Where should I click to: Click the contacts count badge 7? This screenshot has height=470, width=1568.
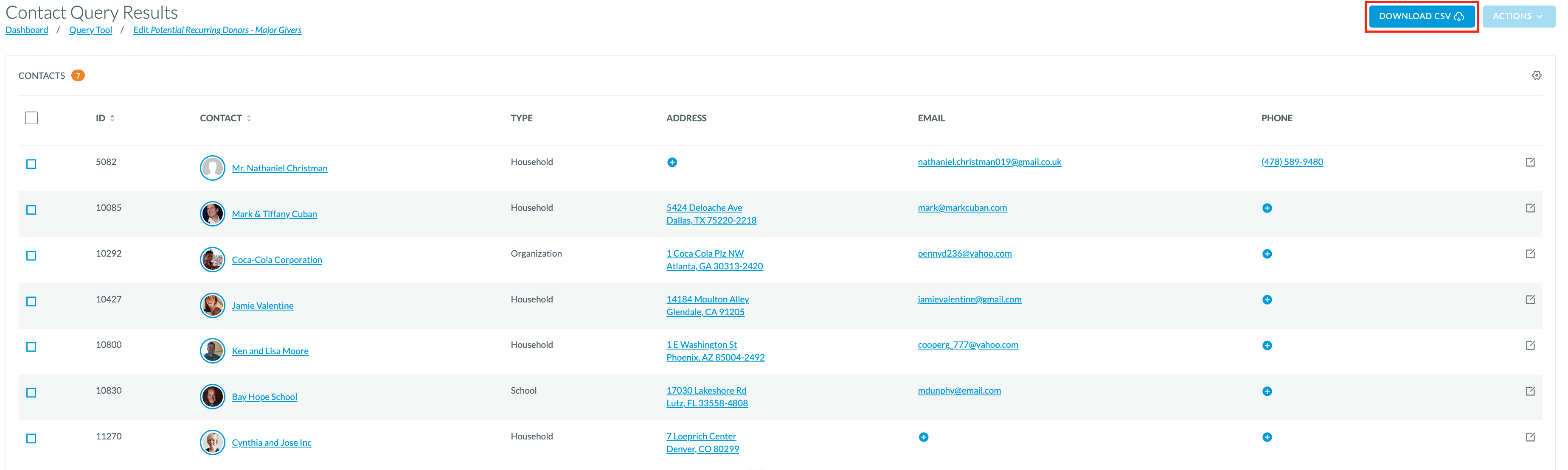point(78,76)
